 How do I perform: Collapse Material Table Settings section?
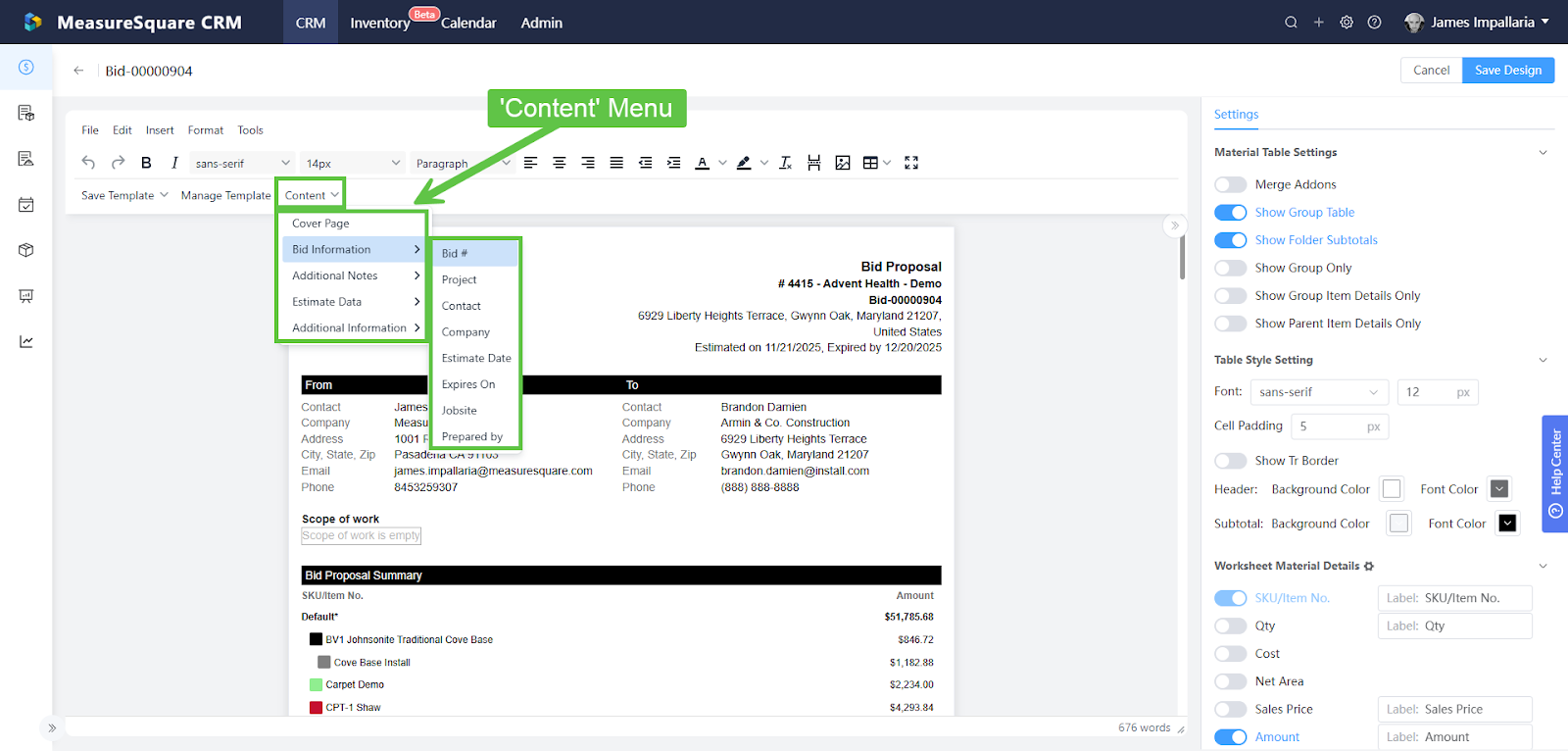(x=1543, y=153)
